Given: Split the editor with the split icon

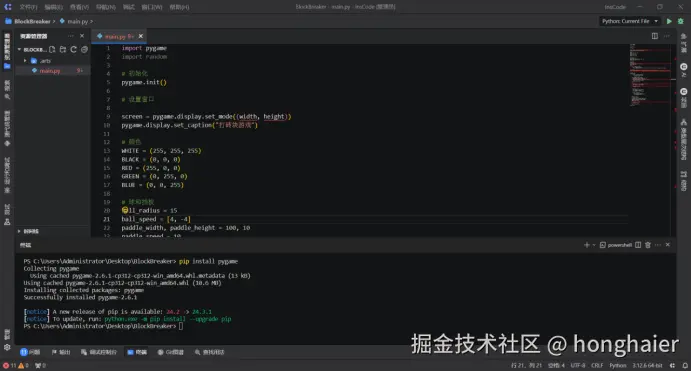Looking at the screenshot, I should (x=655, y=36).
